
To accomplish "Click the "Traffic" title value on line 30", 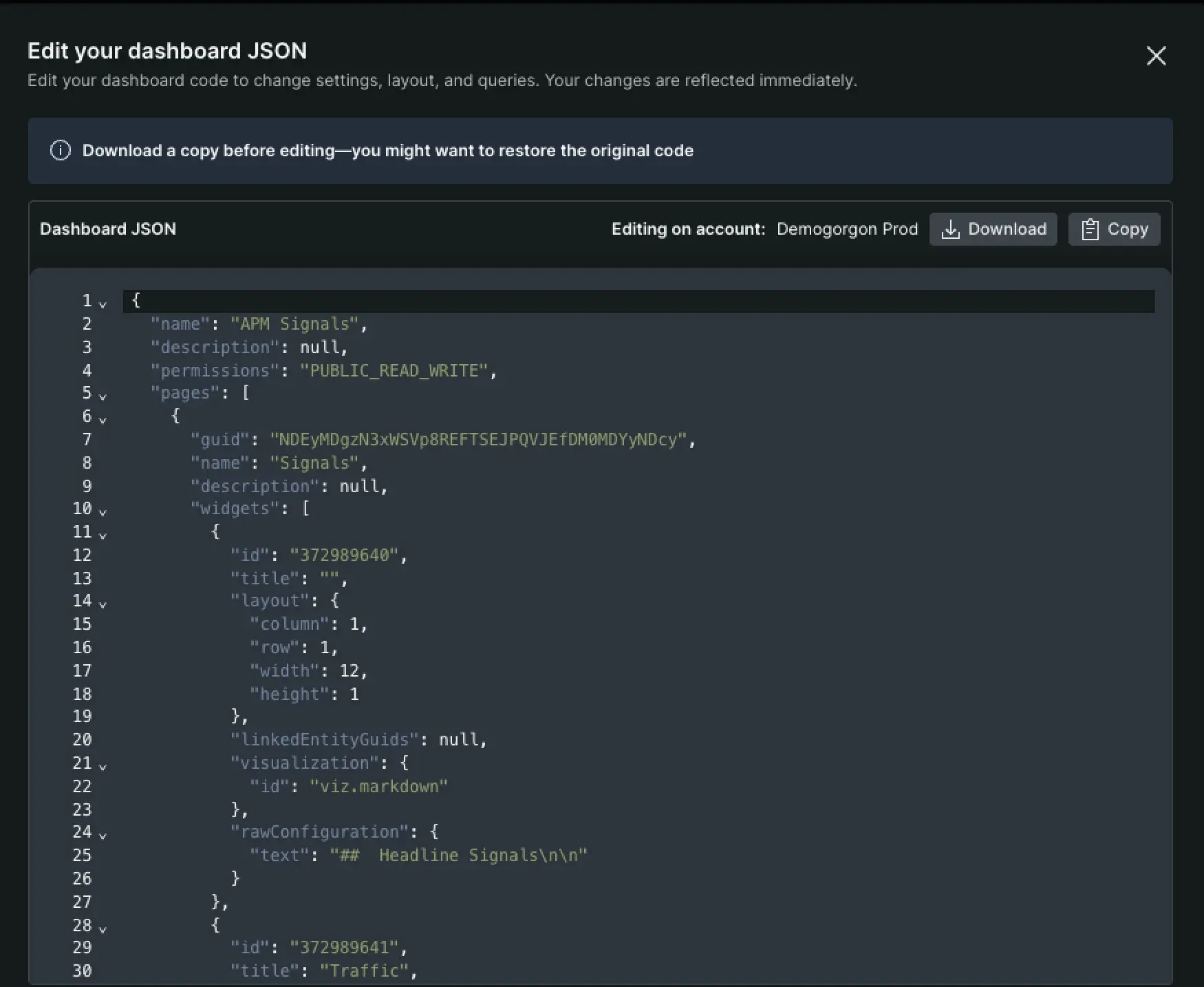I will [x=364, y=971].
